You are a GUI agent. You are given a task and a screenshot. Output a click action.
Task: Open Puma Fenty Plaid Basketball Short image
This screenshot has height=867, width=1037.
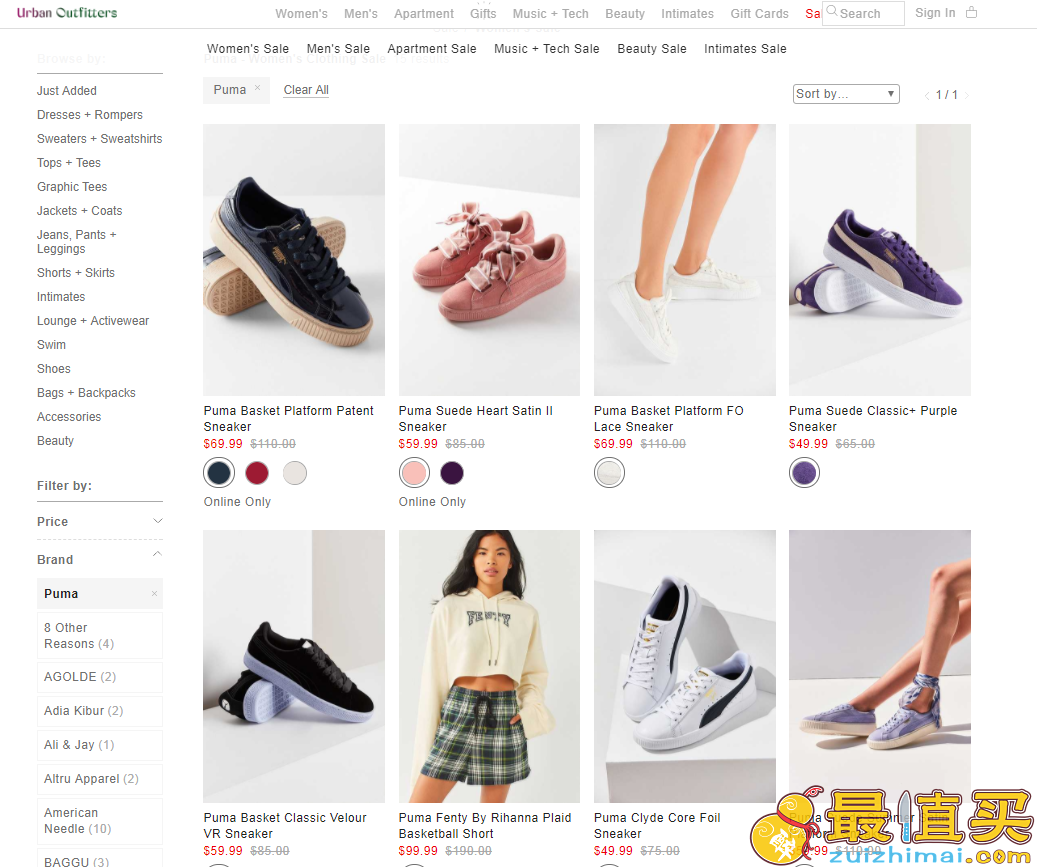pyautogui.click(x=489, y=666)
